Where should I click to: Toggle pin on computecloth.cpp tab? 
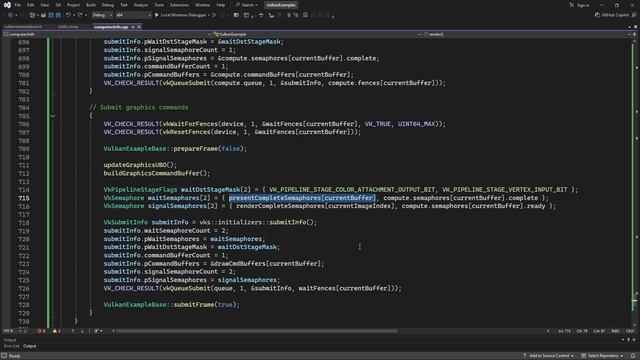tap(133, 27)
